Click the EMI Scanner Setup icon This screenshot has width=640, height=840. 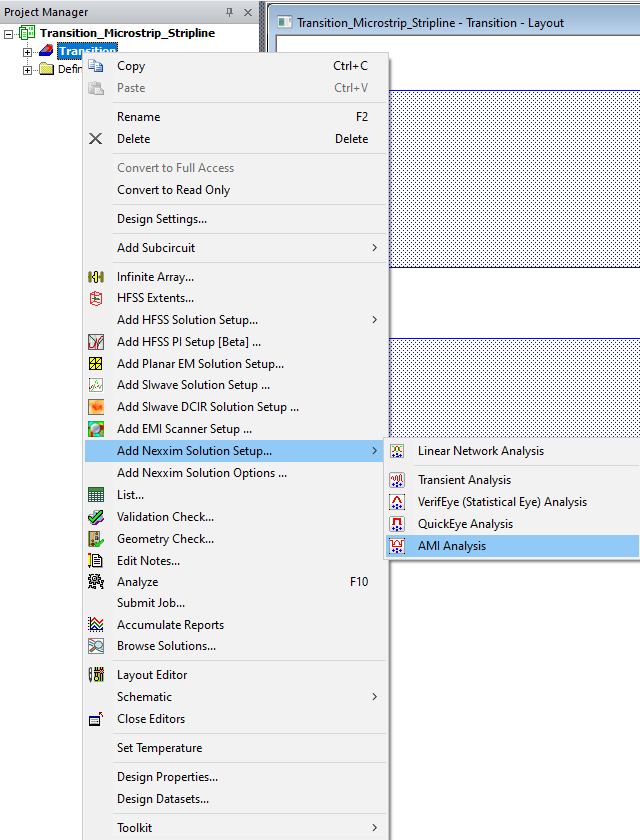click(x=96, y=429)
